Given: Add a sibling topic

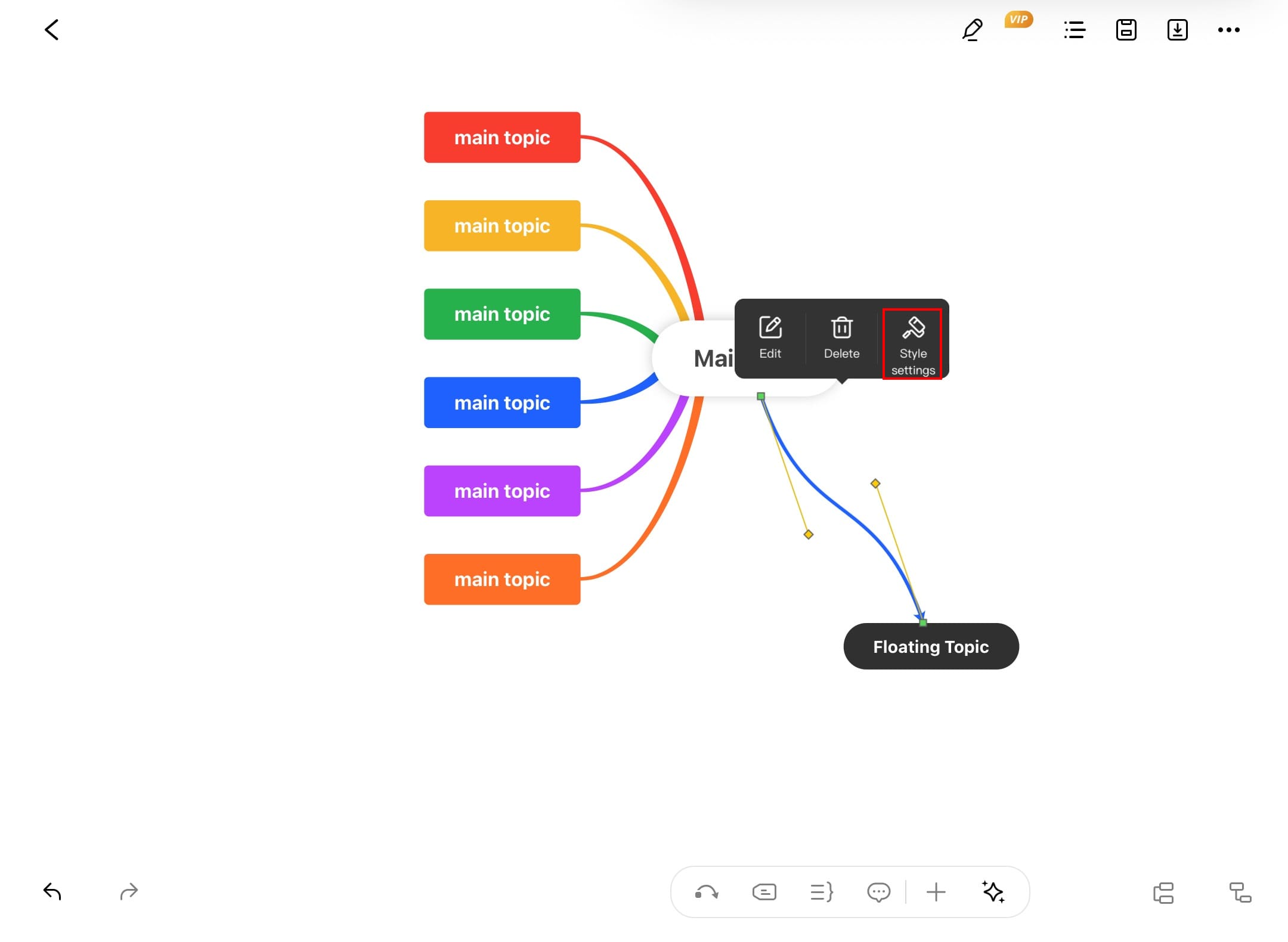Looking at the screenshot, I should coord(1163,893).
